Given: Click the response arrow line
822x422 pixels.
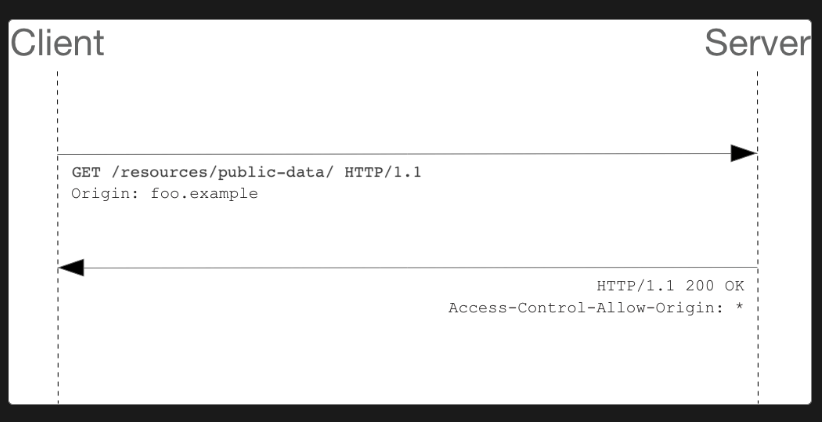Looking at the screenshot, I should (x=420, y=268).
